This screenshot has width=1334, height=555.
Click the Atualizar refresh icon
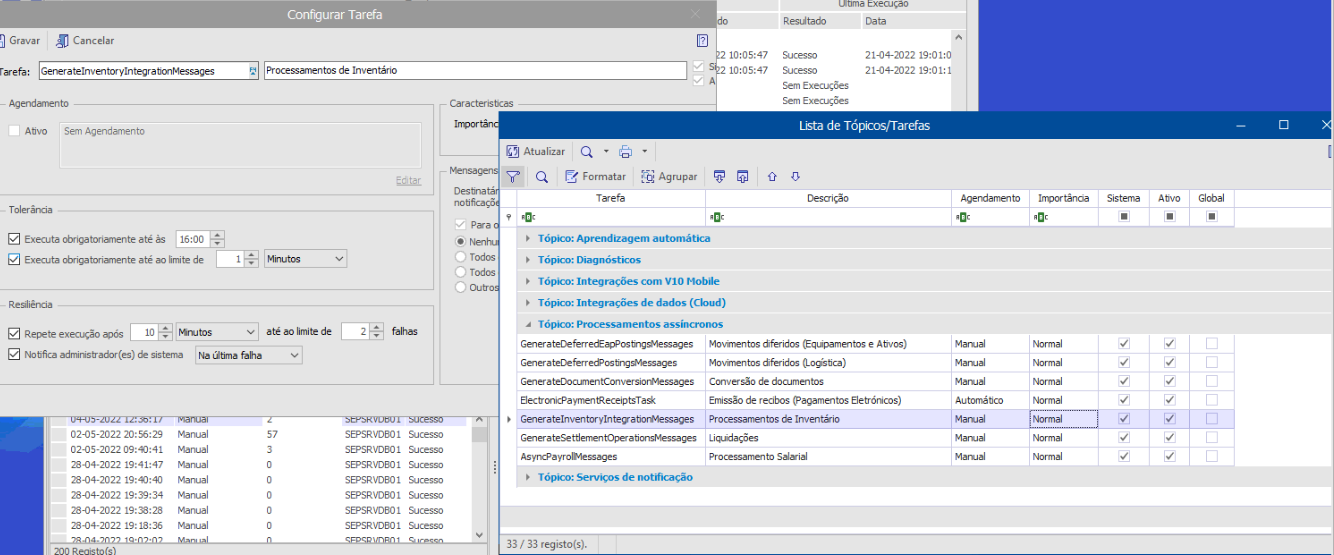click(x=513, y=151)
